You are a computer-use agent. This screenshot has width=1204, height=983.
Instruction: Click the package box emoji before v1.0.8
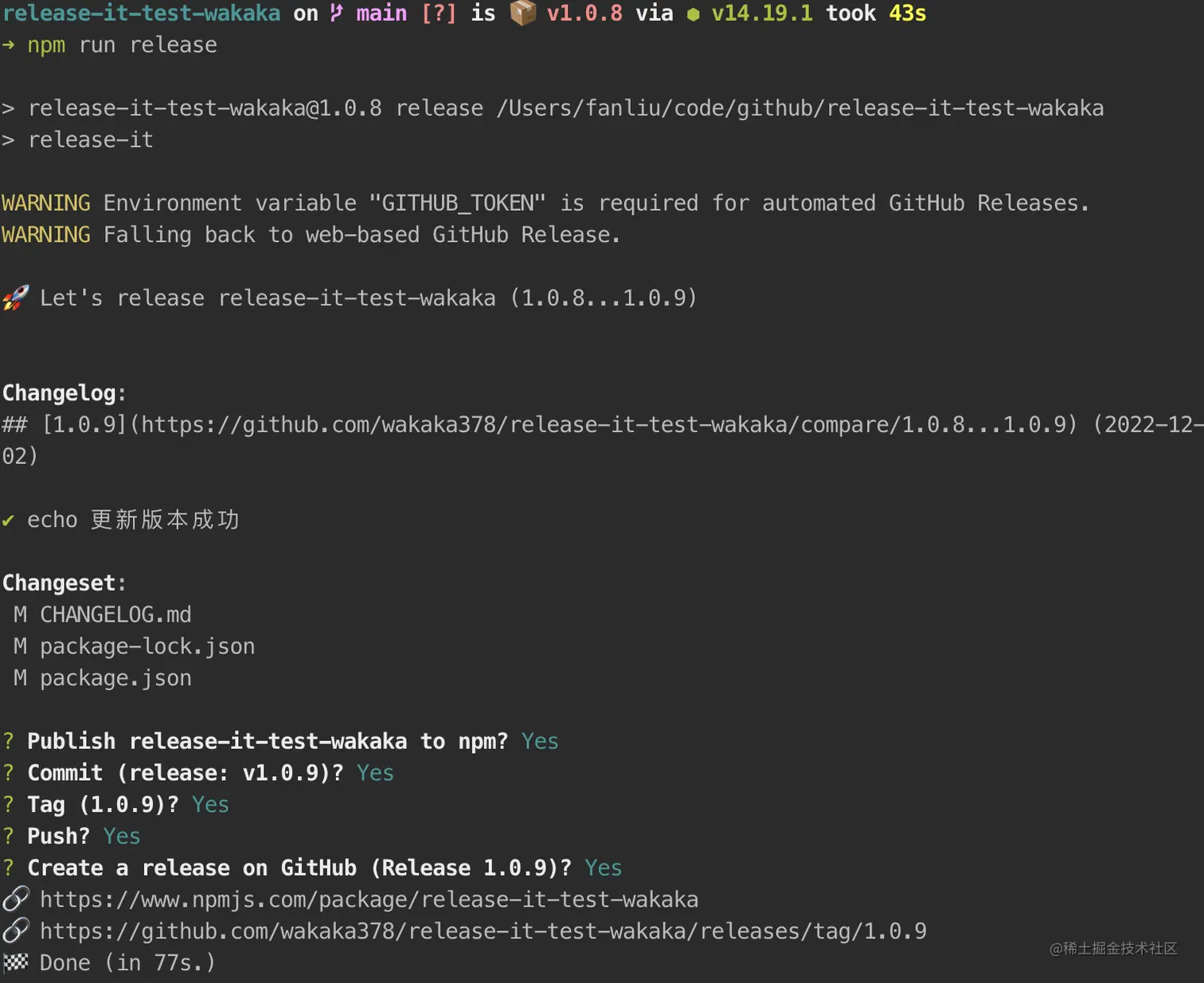tap(523, 13)
